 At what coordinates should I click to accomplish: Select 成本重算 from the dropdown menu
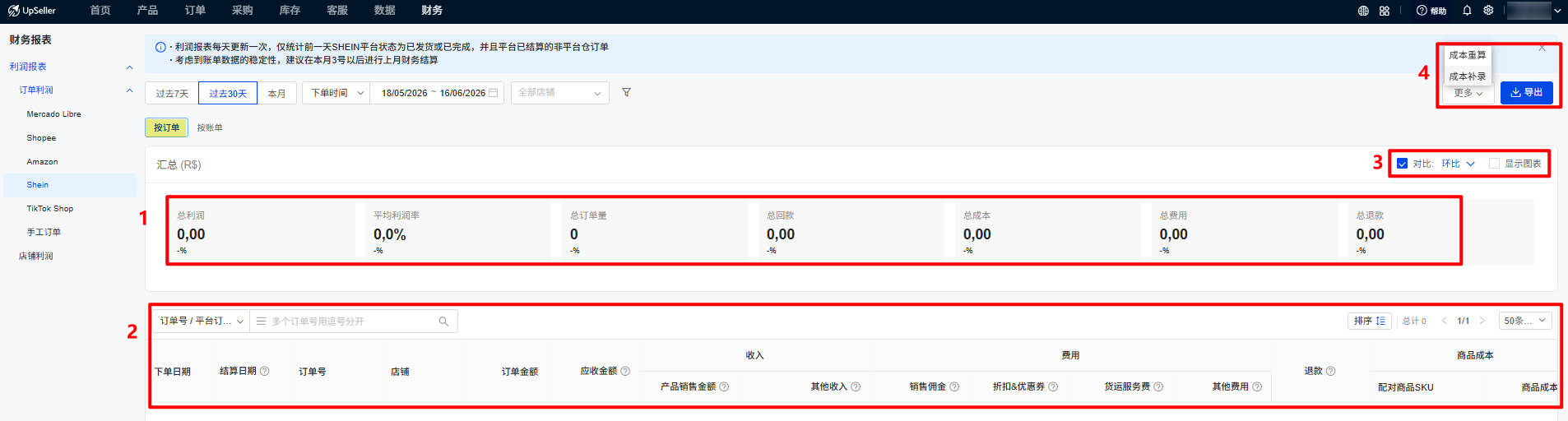[1468, 55]
